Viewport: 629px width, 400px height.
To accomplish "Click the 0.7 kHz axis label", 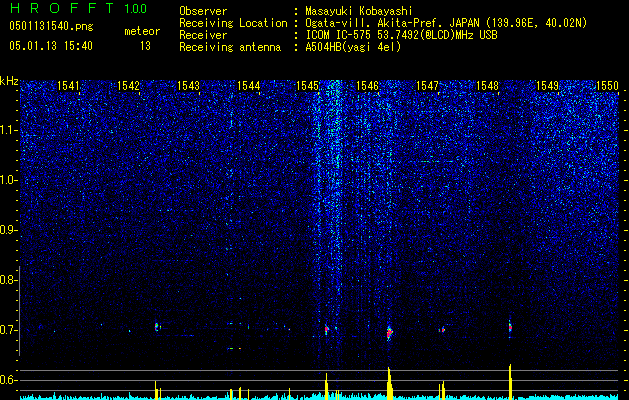I will coord(7,330).
